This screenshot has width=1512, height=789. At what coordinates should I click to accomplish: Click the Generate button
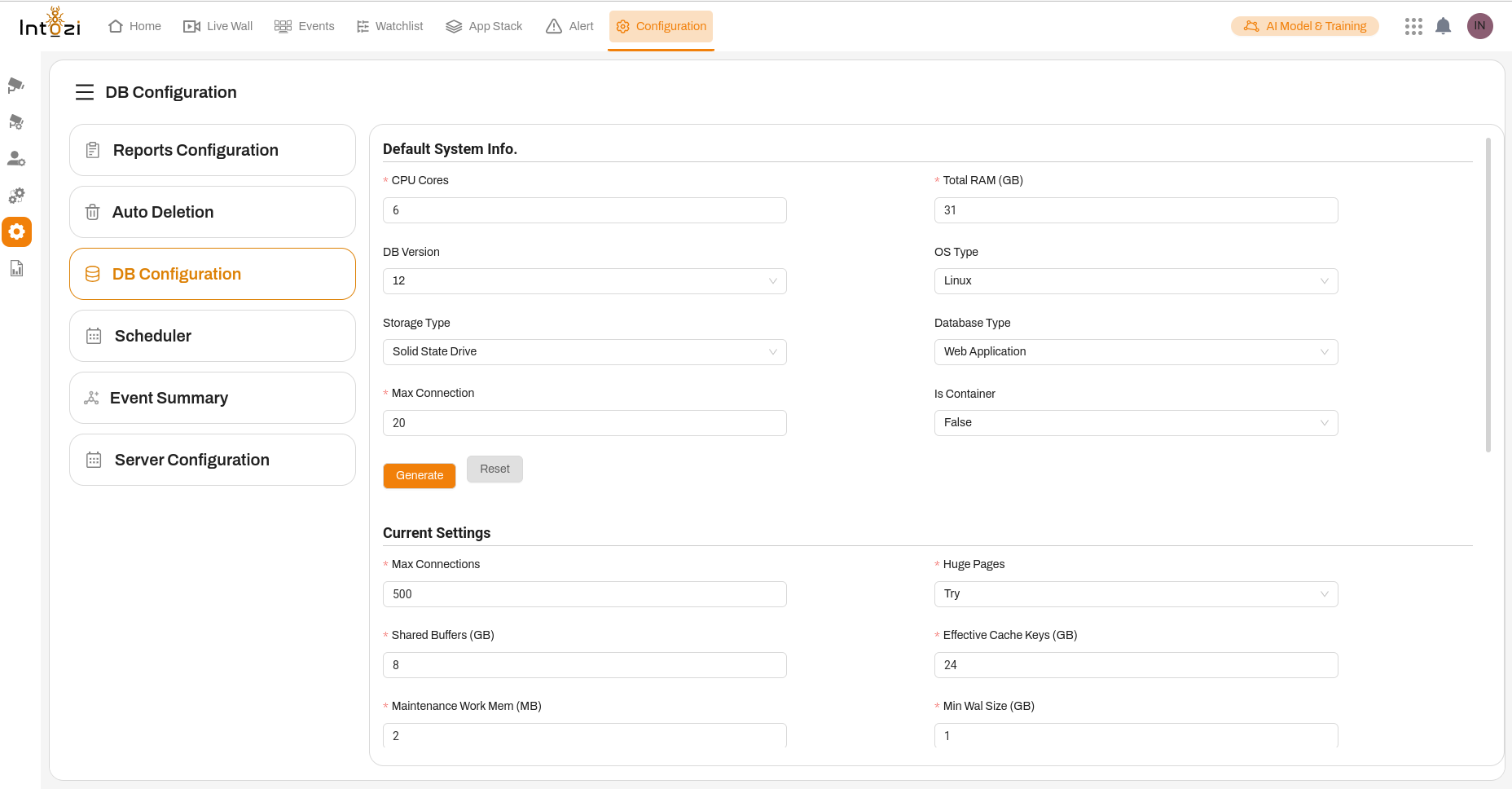[x=420, y=476]
